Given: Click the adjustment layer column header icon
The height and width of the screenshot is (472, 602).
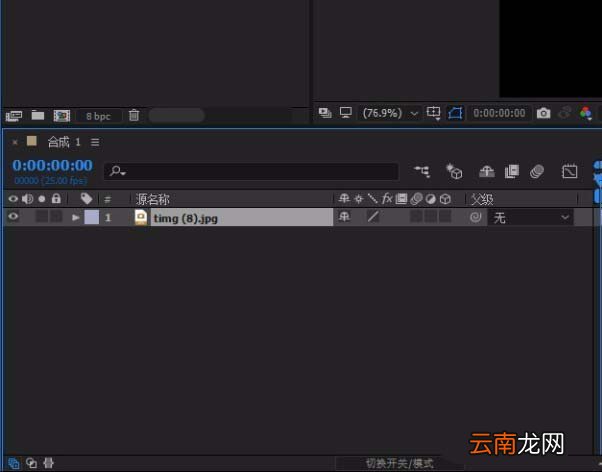Looking at the screenshot, I should click(430, 199).
